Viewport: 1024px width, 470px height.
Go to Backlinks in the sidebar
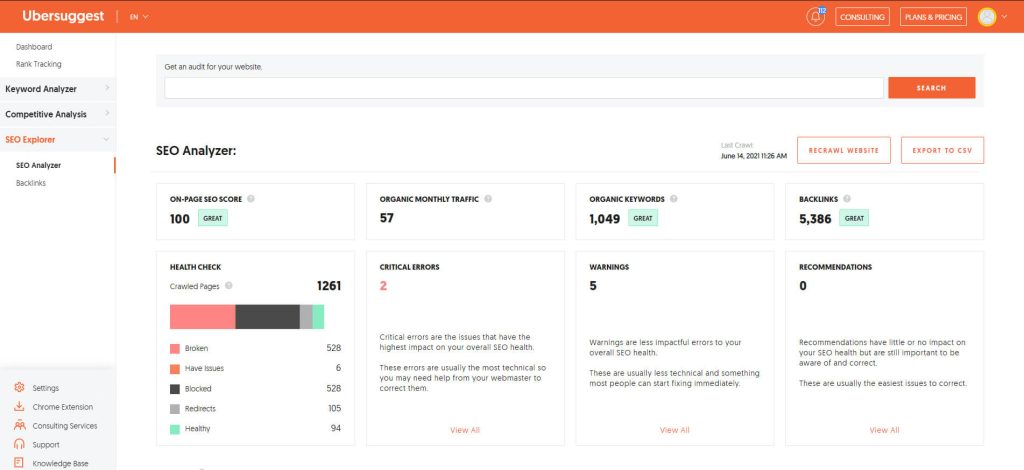31,183
